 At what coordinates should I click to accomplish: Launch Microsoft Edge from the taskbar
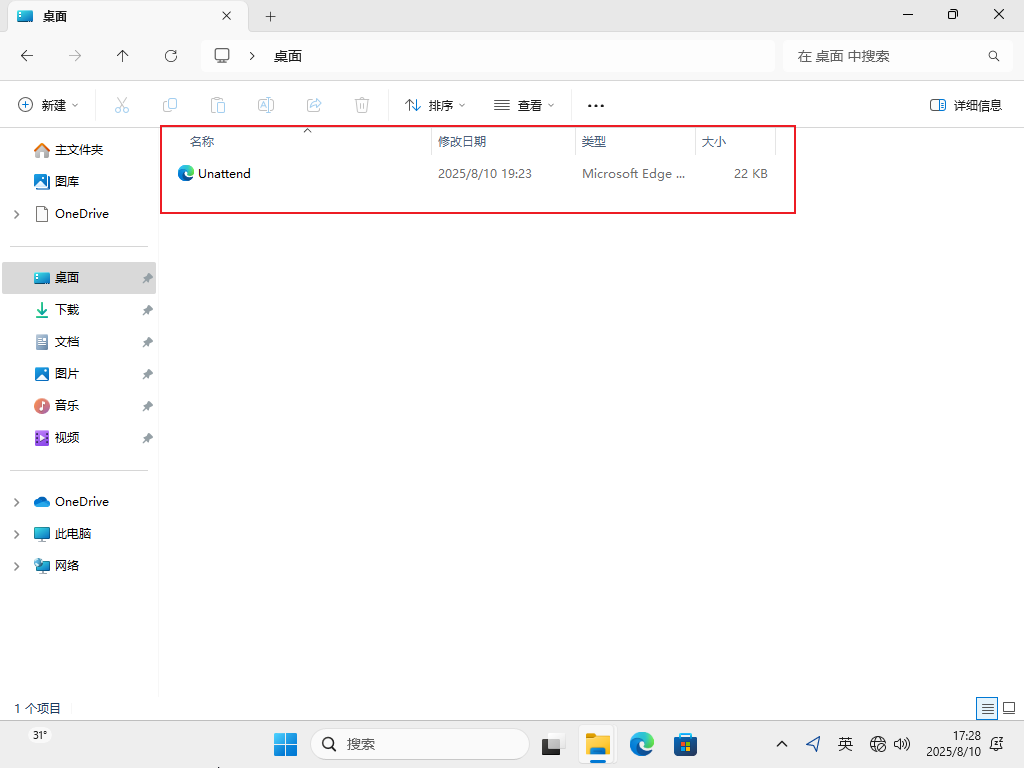[641, 744]
